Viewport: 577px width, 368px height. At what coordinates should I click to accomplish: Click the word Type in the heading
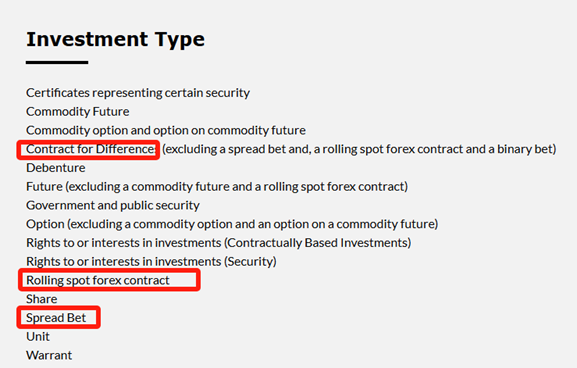[x=180, y=40]
